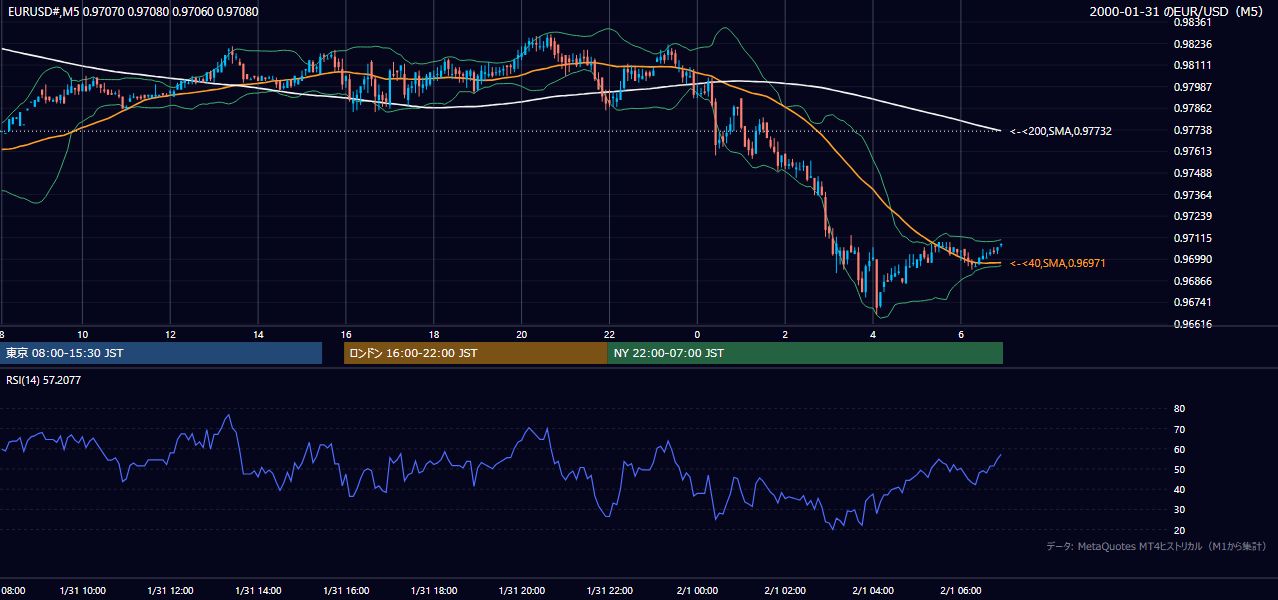Select the NY 22:00-07:00 JST session bar

tap(805, 353)
